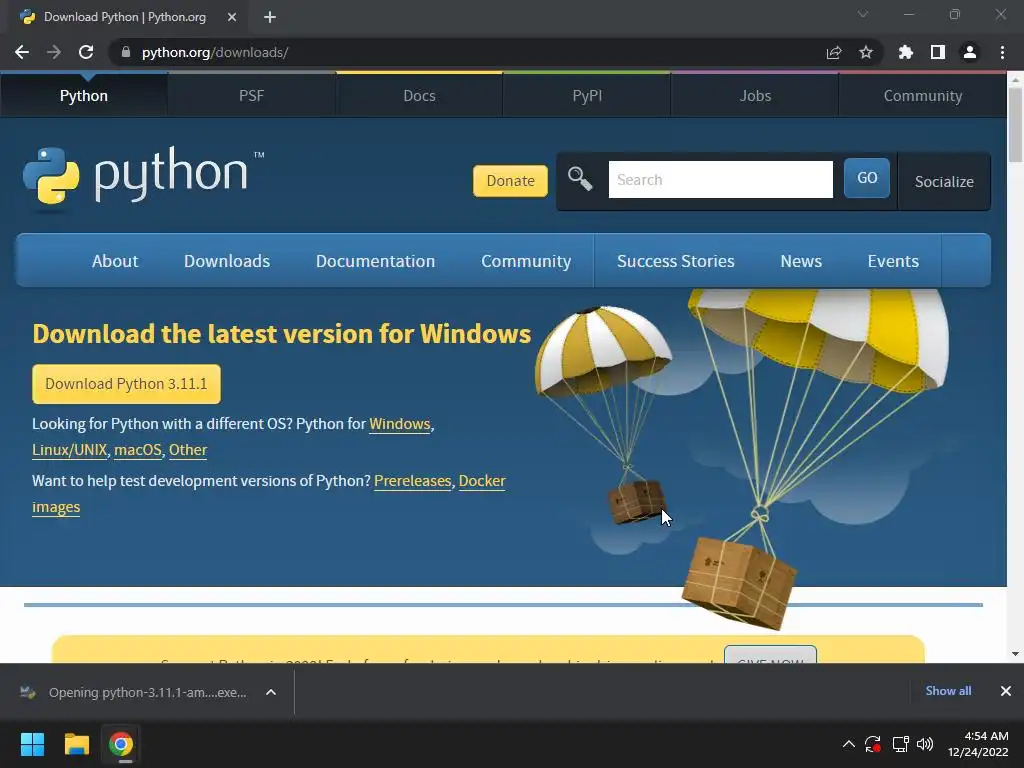Viewport: 1024px width, 768px height.
Task: Click the search magnifier icon
Action: coord(580,178)
